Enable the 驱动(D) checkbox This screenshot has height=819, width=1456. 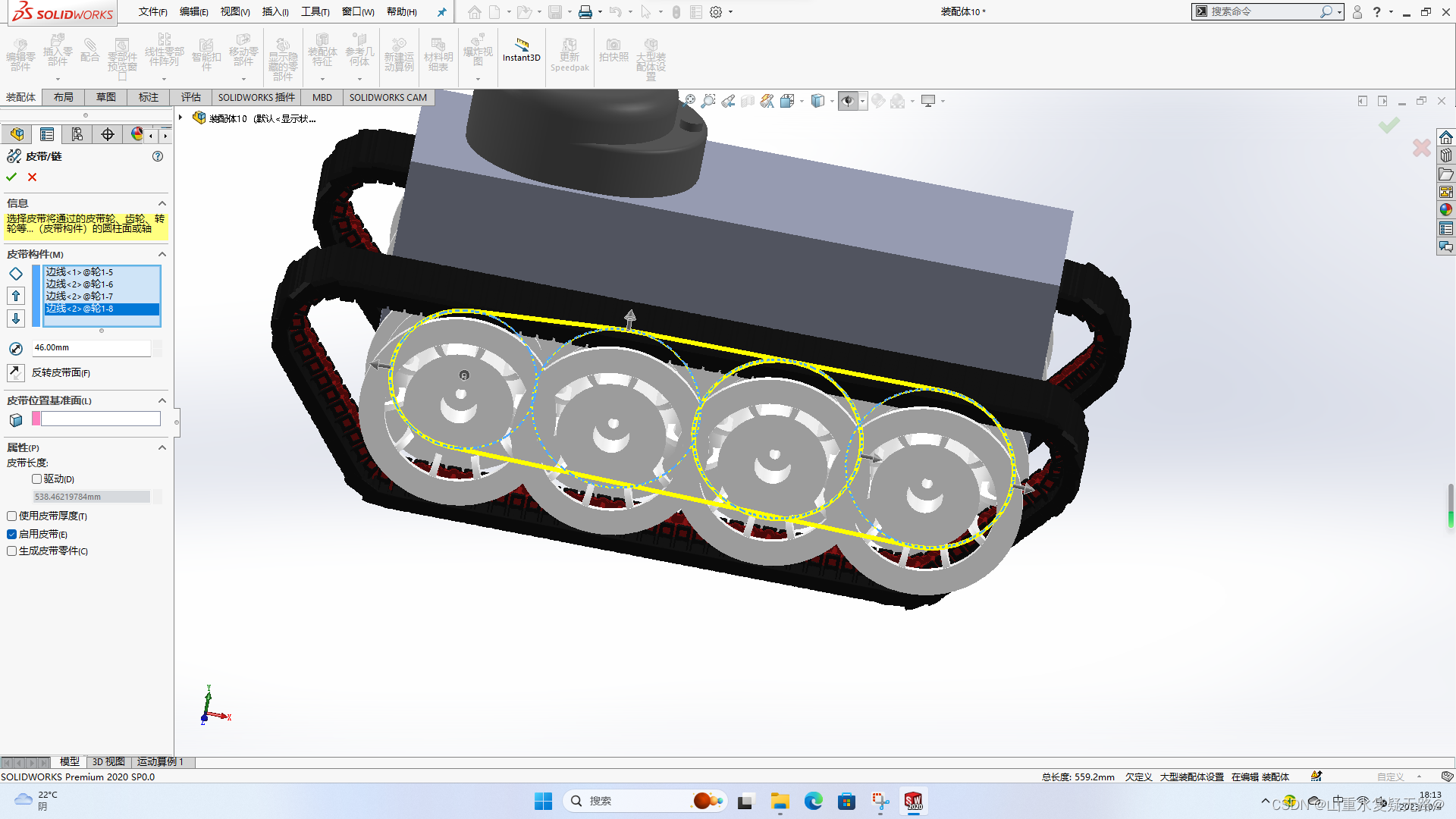[37, 479]
